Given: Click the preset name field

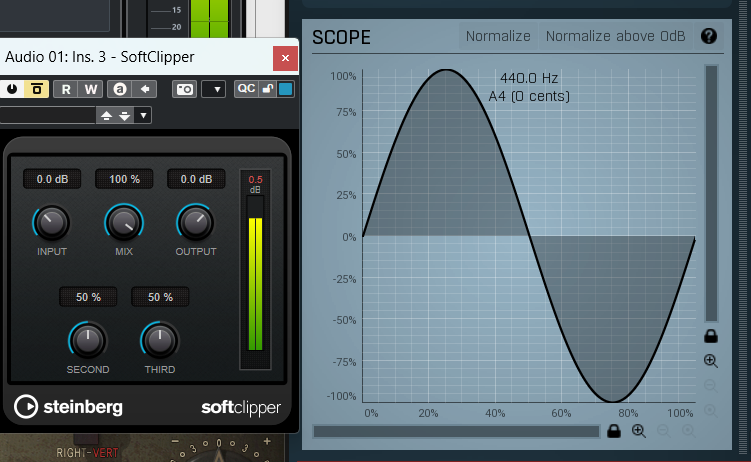Looking at the screenshot, I should (x=48, y=115).
